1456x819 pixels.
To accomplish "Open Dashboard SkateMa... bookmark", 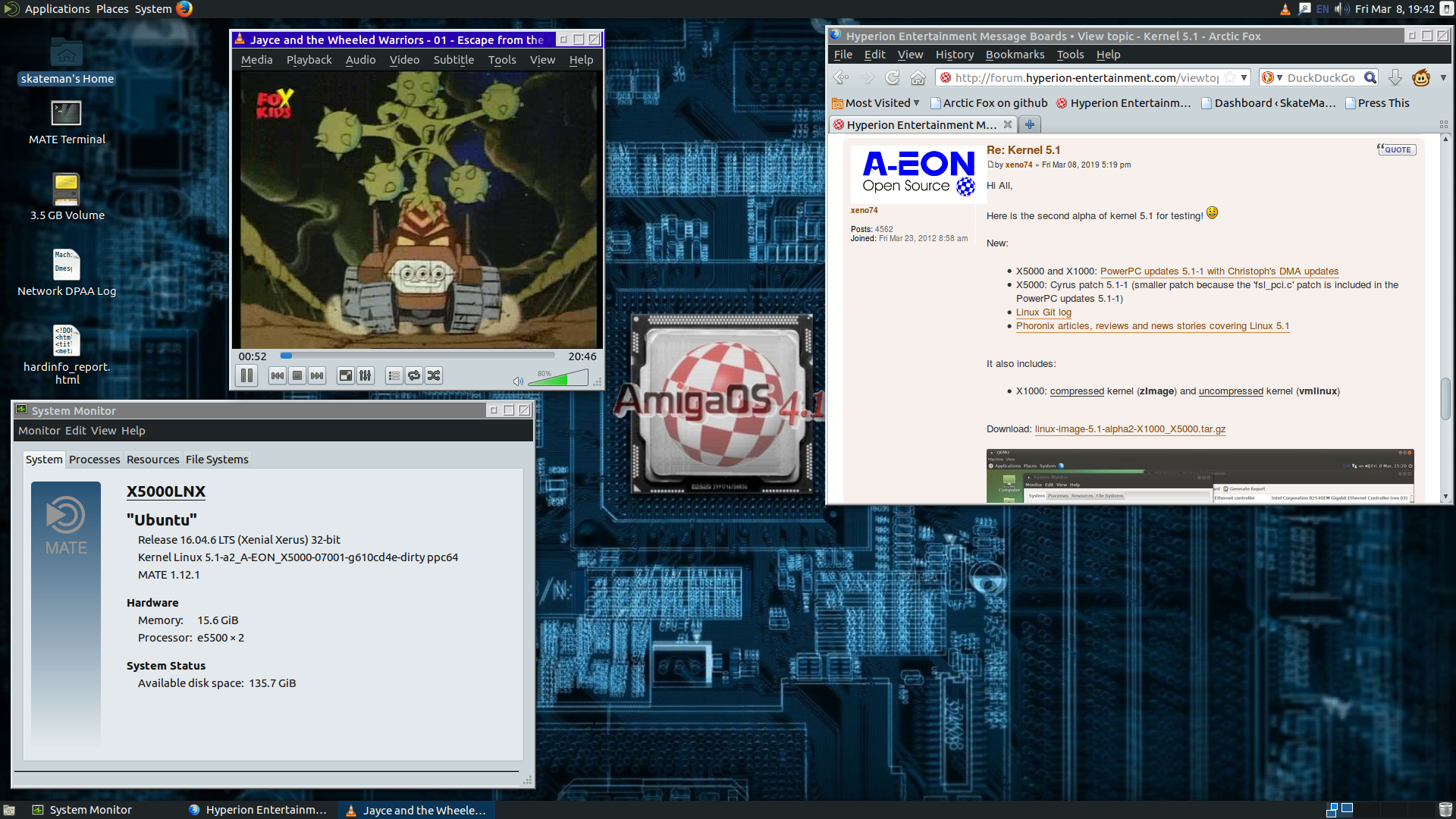I will point(1269,103).
